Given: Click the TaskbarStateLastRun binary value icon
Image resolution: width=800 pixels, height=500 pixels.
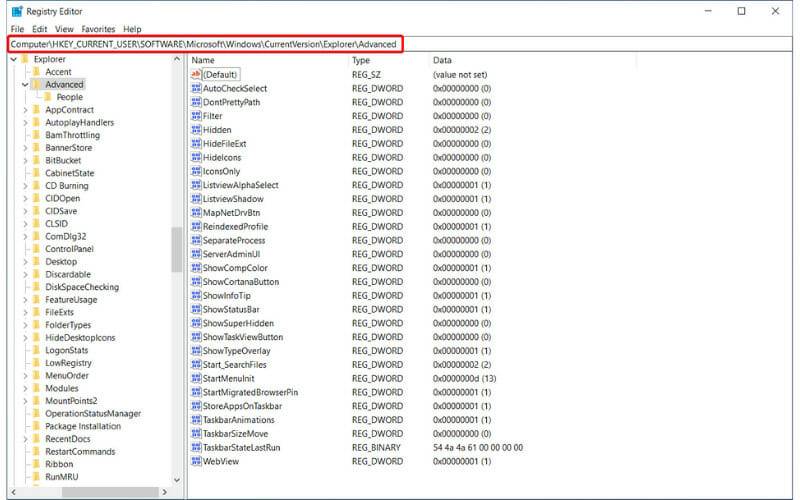Looking at the screenshot, I should [196, 447].
